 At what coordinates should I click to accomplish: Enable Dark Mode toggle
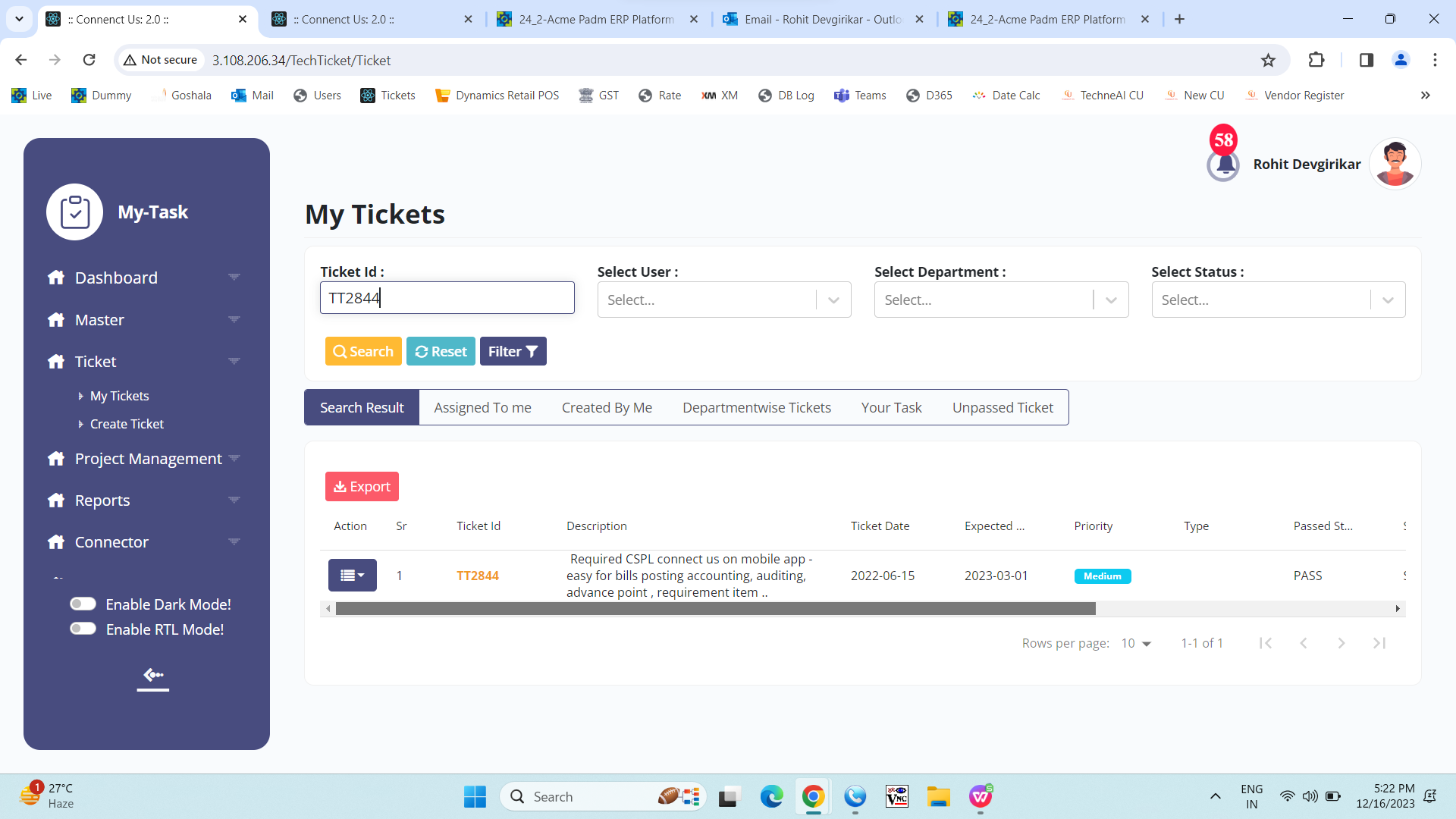[83, 604]
